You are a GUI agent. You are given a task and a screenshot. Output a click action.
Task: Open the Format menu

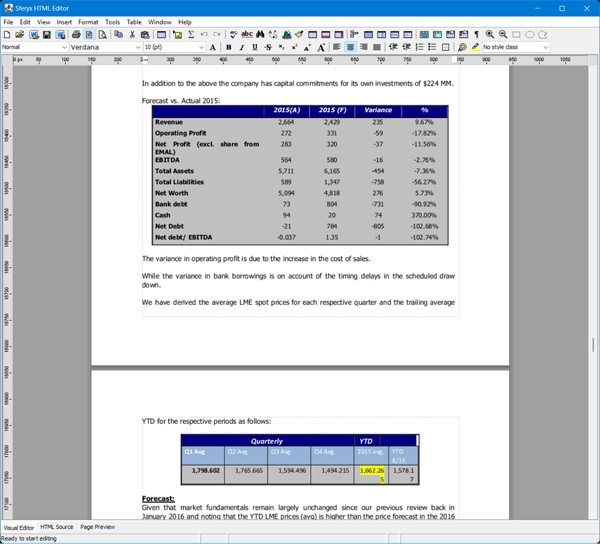(x=88, y=21)
